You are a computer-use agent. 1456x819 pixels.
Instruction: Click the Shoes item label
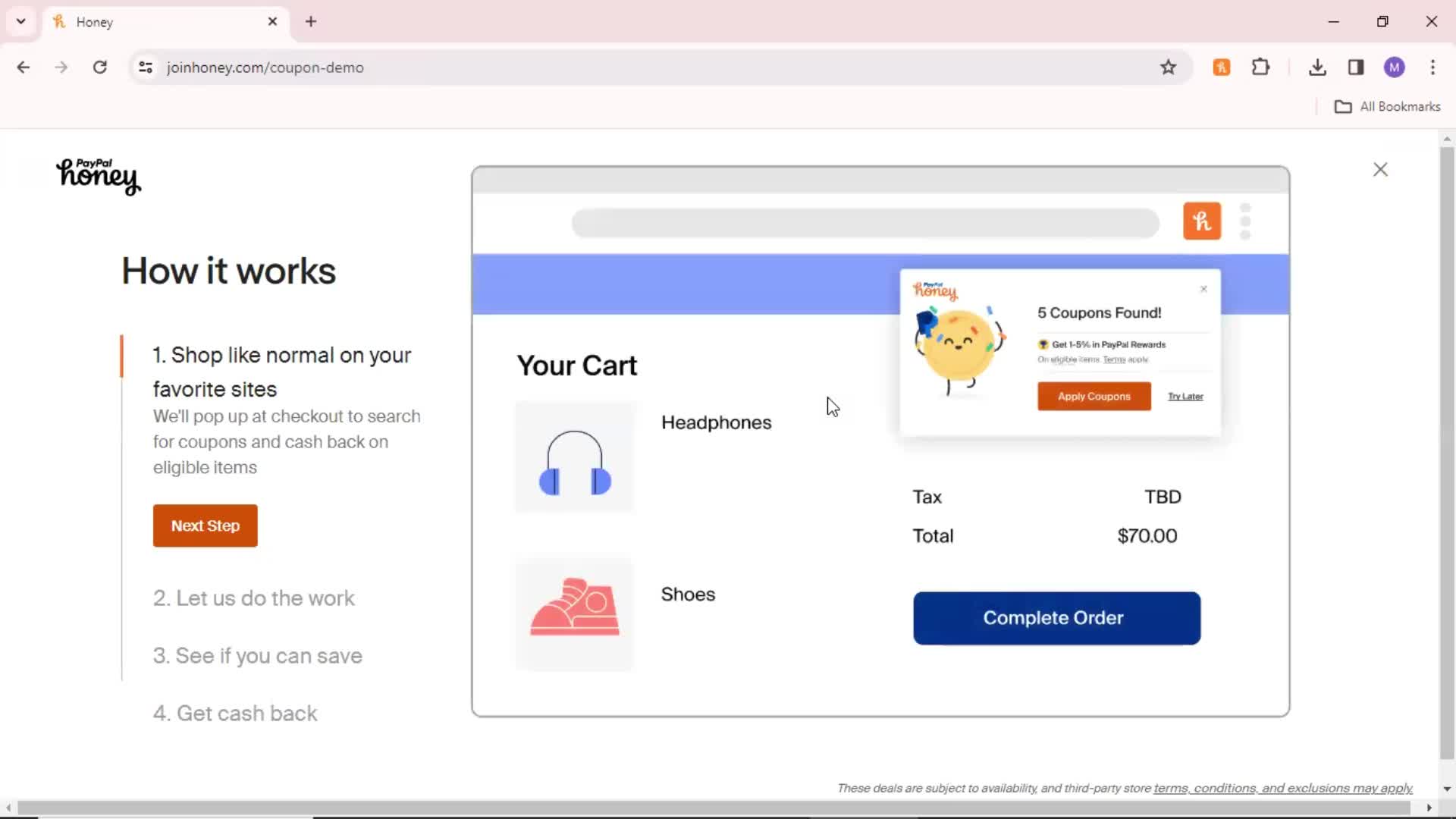688,595
